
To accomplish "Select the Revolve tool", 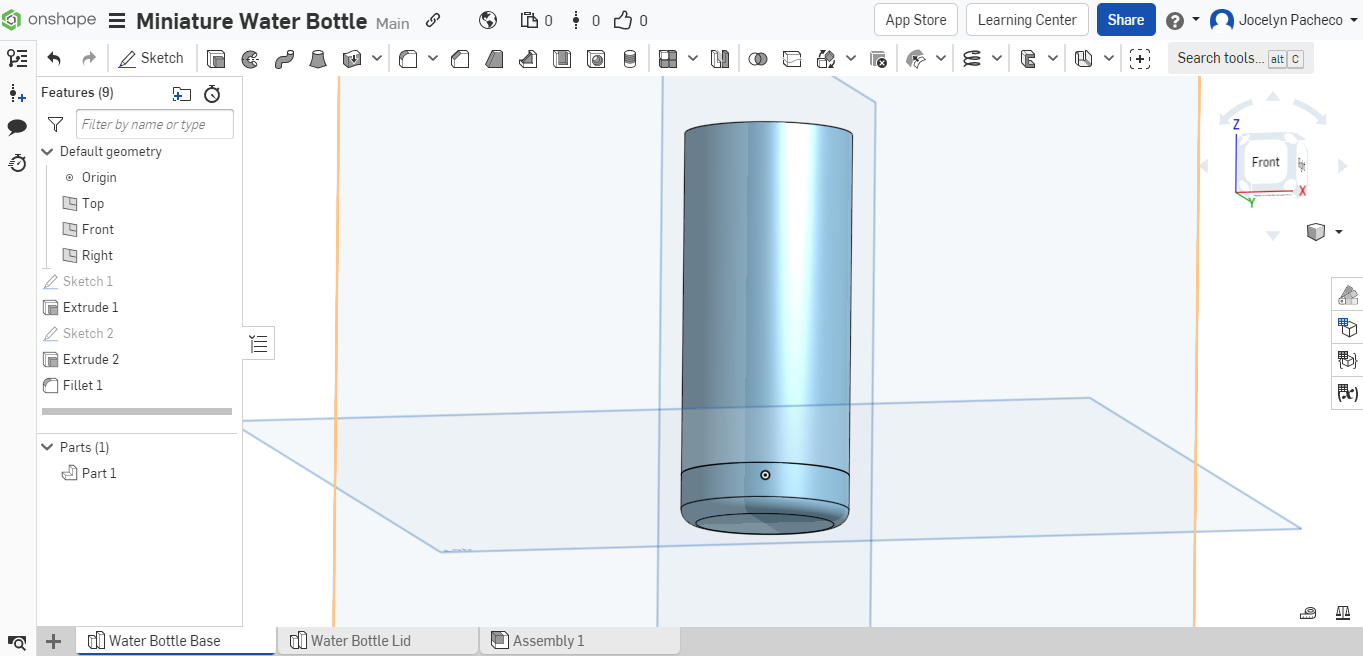I will (250, 58).
